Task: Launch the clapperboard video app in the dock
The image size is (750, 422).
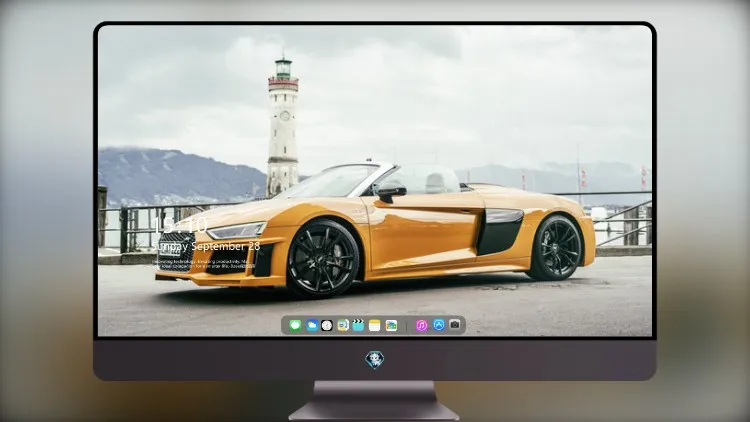Action: click(358, 325)
